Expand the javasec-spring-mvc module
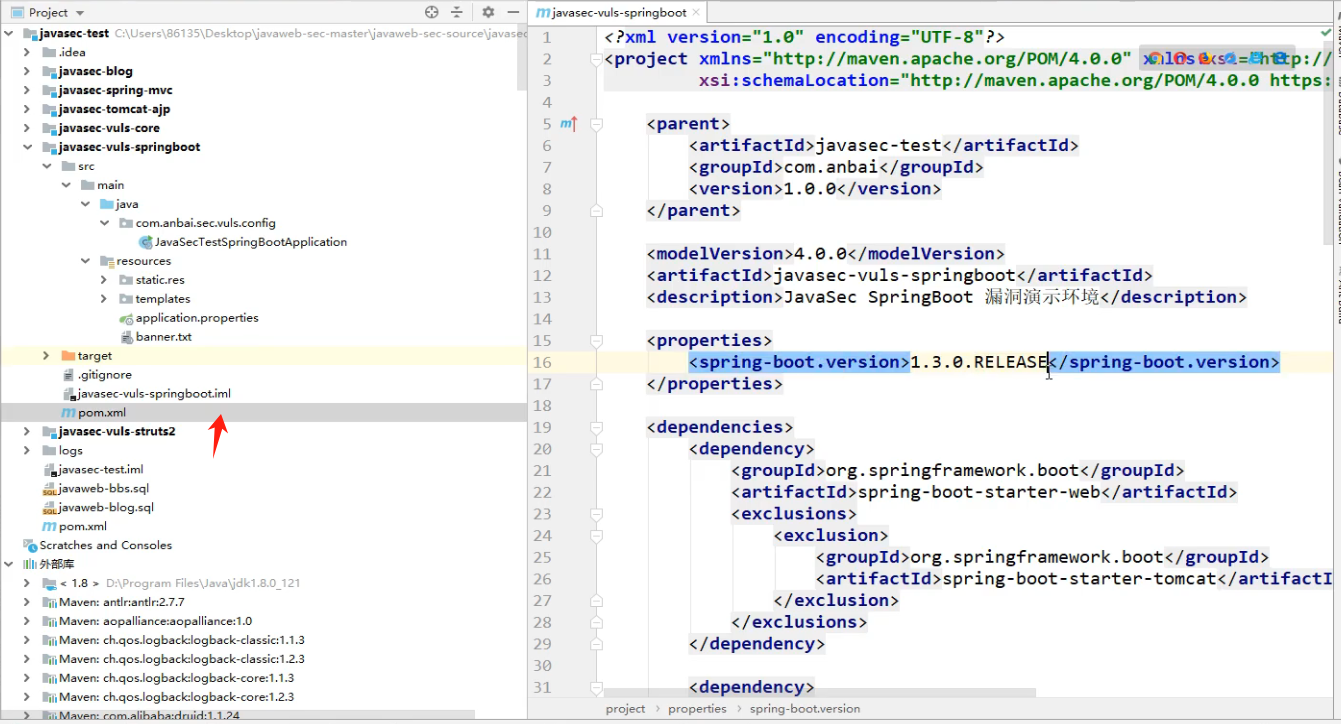 (x=28, y=90)
